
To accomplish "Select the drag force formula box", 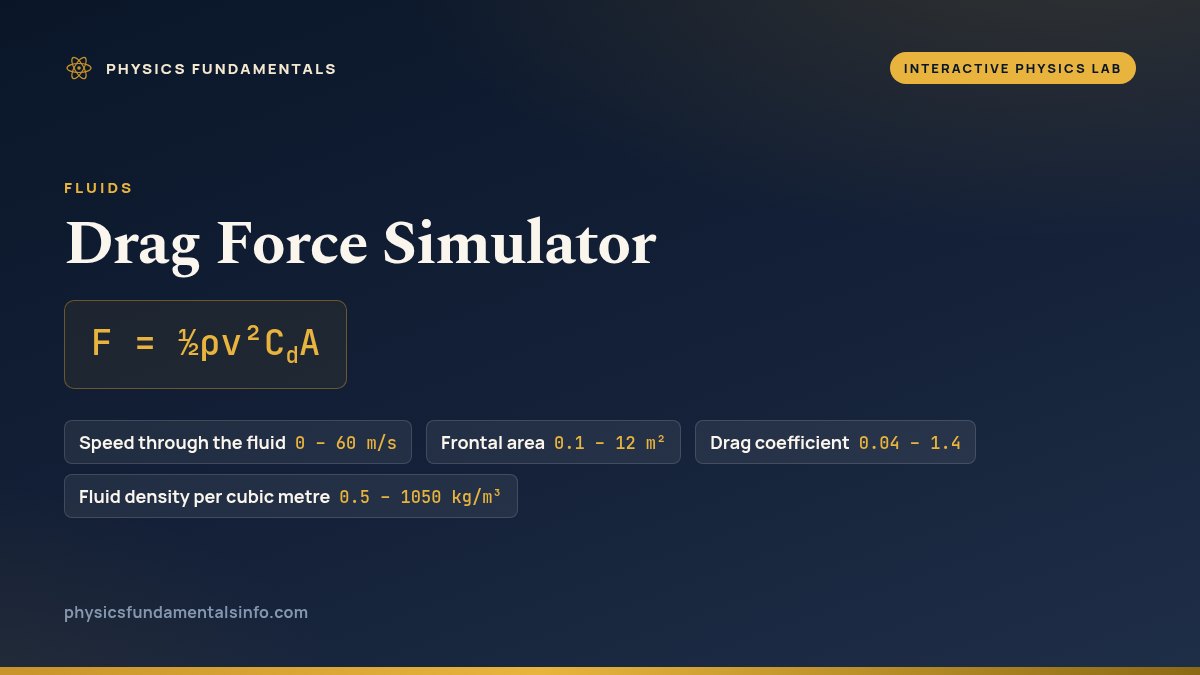I will (205, 344).
